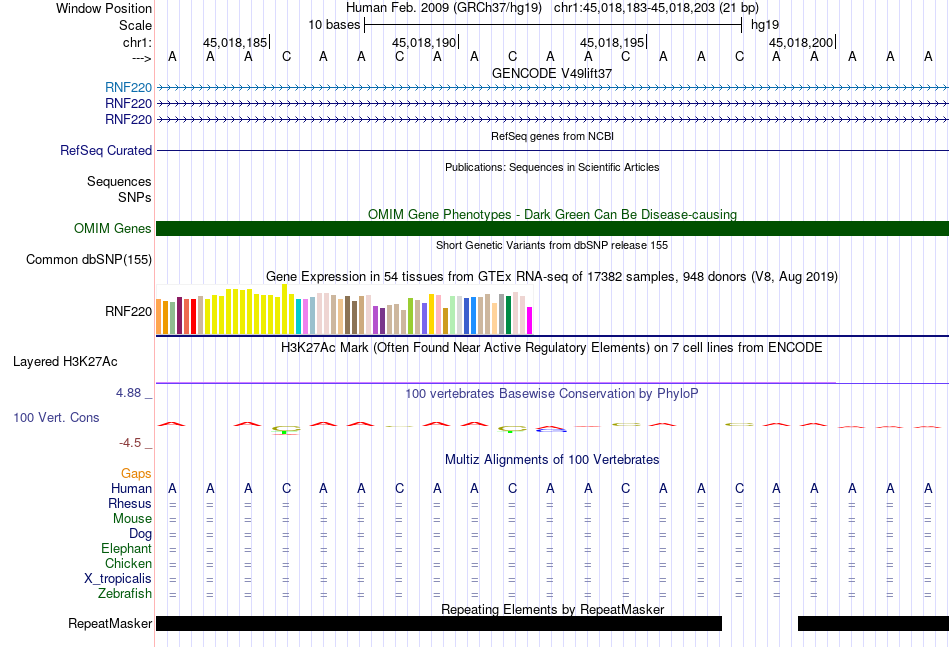The width and height of the screenshot is (950, 647).
Task: Click the RefSeq Curated gene line
Action: [552, 150]
